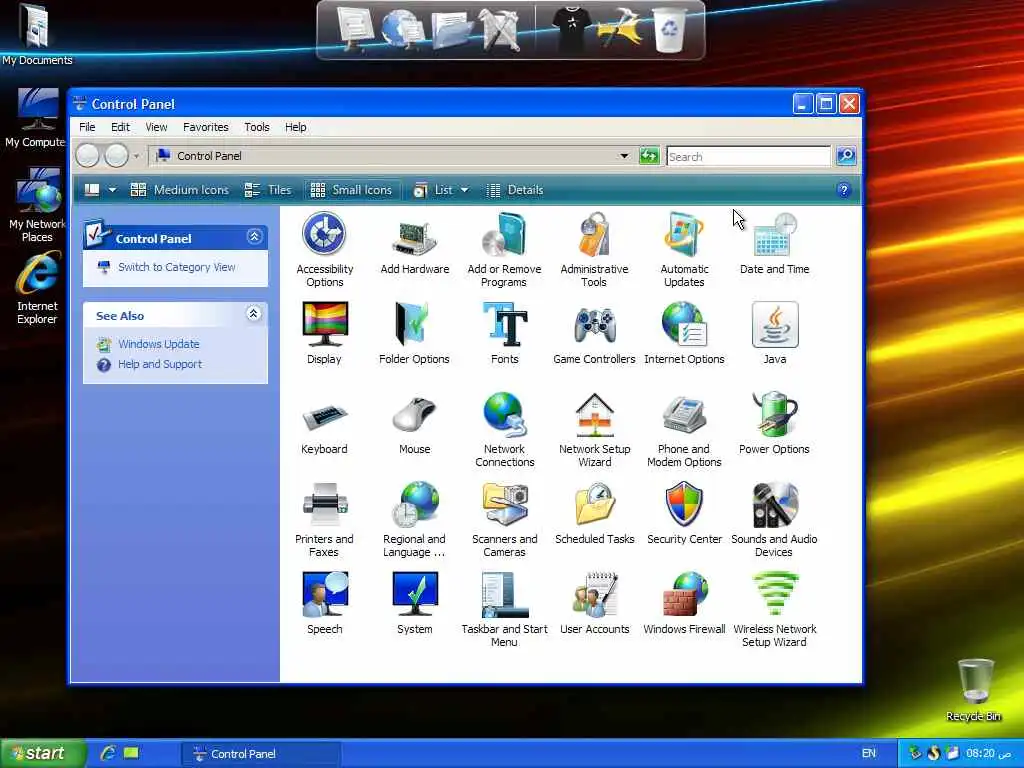
Task: Open Recycle Bin on desktop
Action: point(974,691)
